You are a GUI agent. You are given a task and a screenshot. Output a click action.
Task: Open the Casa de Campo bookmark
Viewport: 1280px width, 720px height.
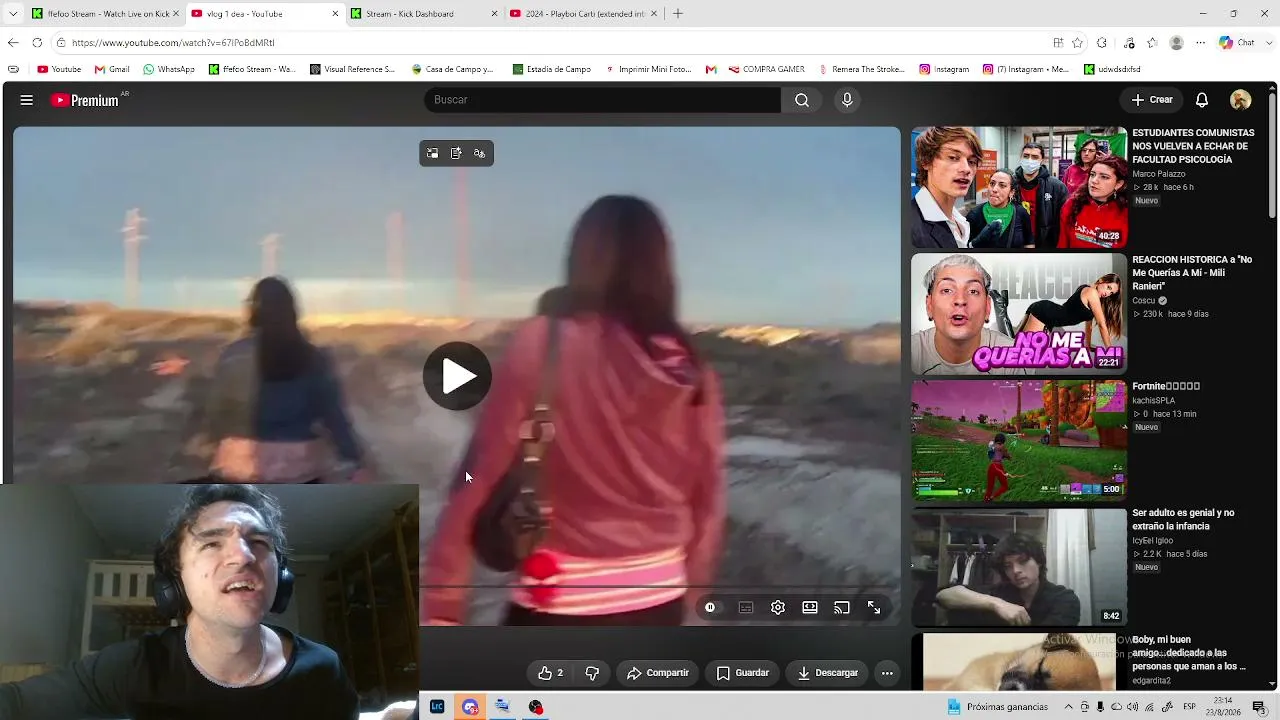pyautogui.click(x=452, y=70)
